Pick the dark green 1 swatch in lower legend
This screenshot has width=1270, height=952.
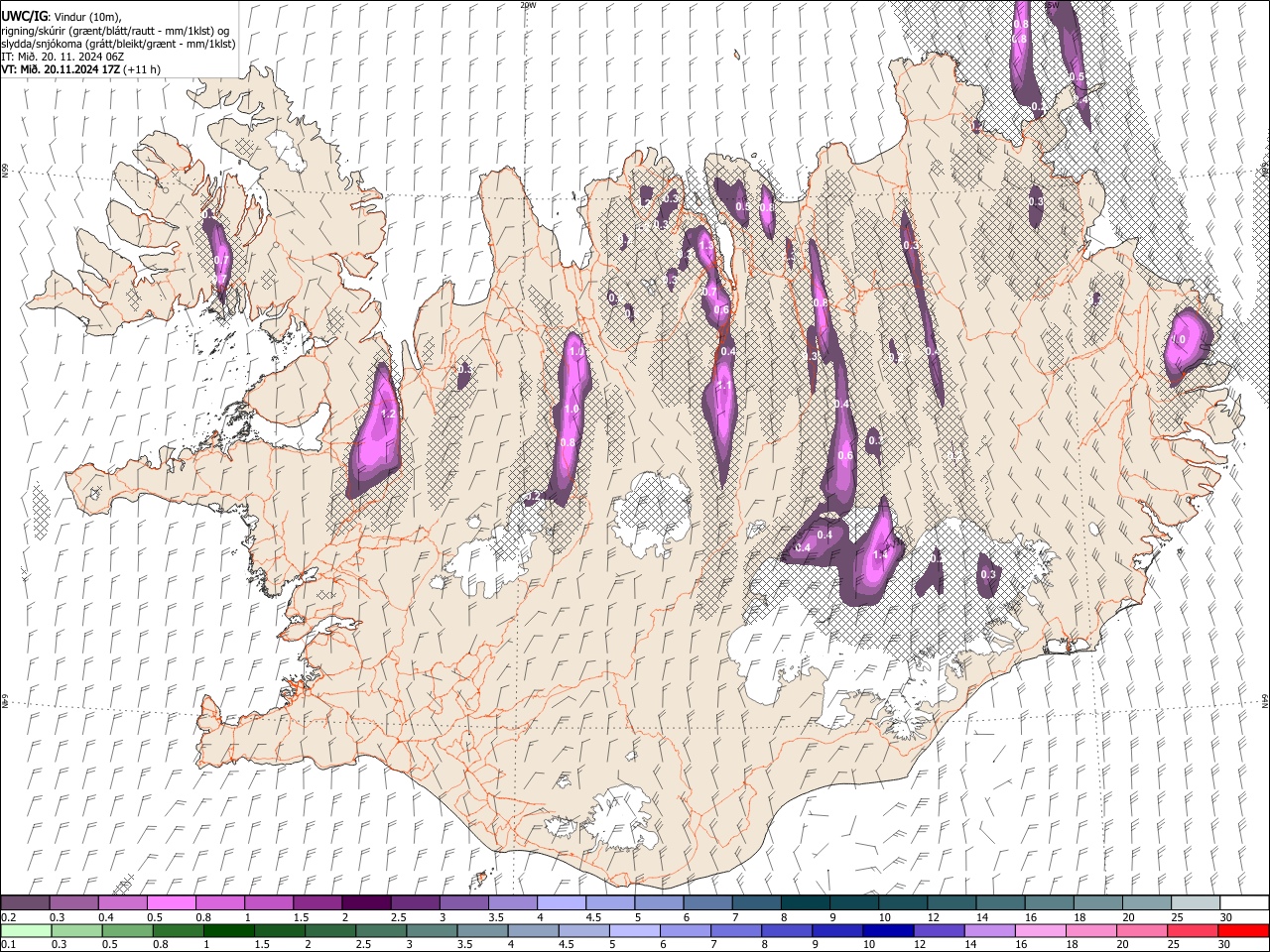point(228,930)
